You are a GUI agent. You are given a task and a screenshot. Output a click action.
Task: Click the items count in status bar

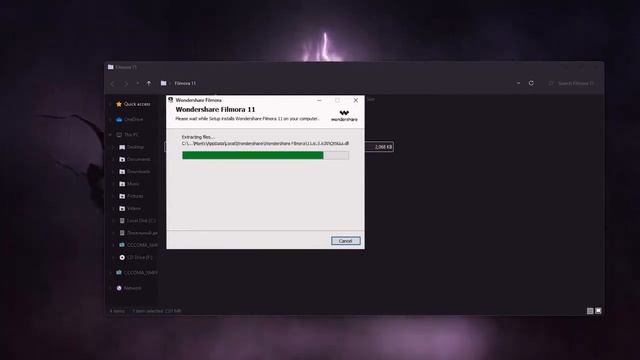point(118,311)
